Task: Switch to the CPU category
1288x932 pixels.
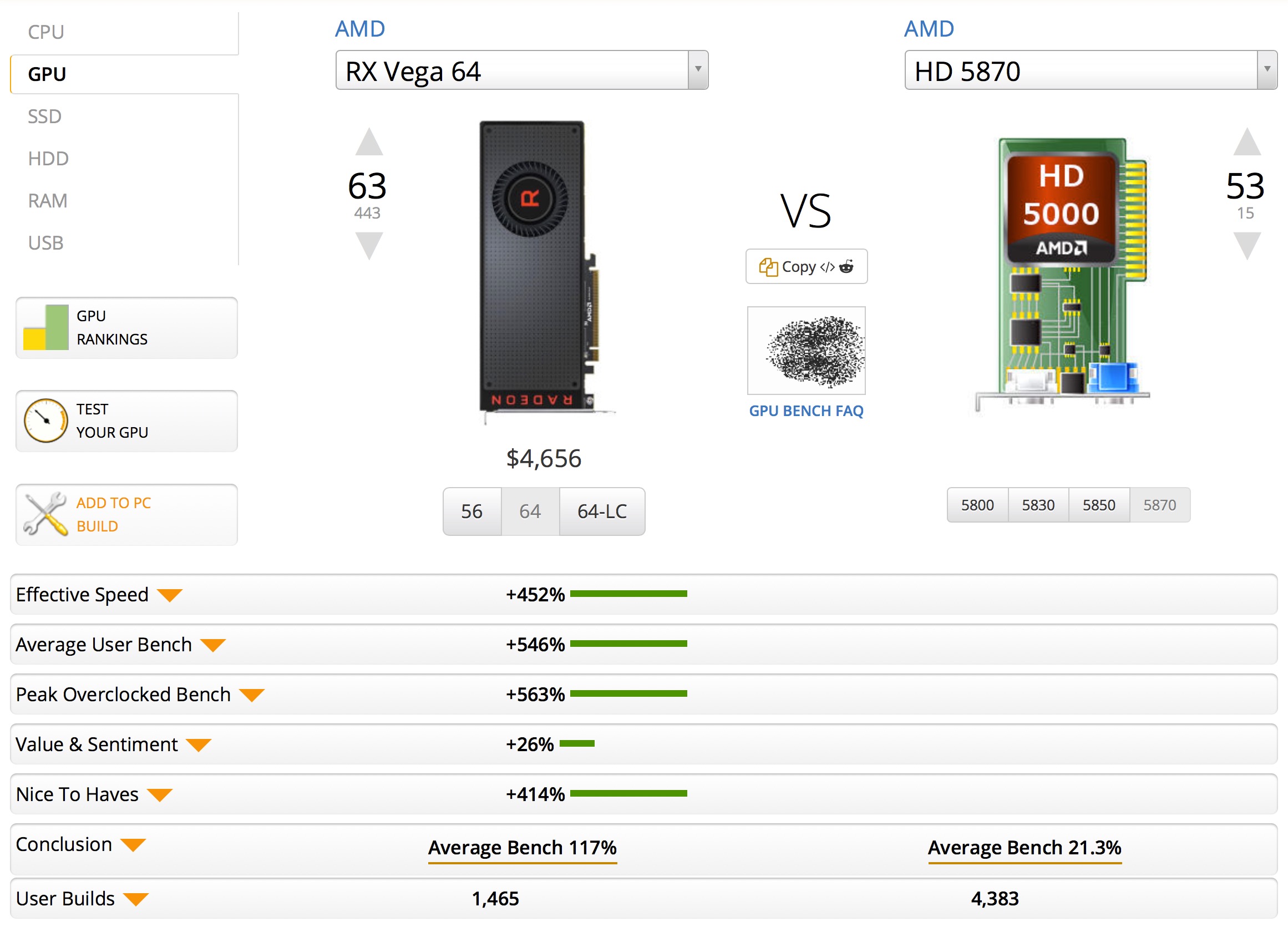Action: pos(46,32)
